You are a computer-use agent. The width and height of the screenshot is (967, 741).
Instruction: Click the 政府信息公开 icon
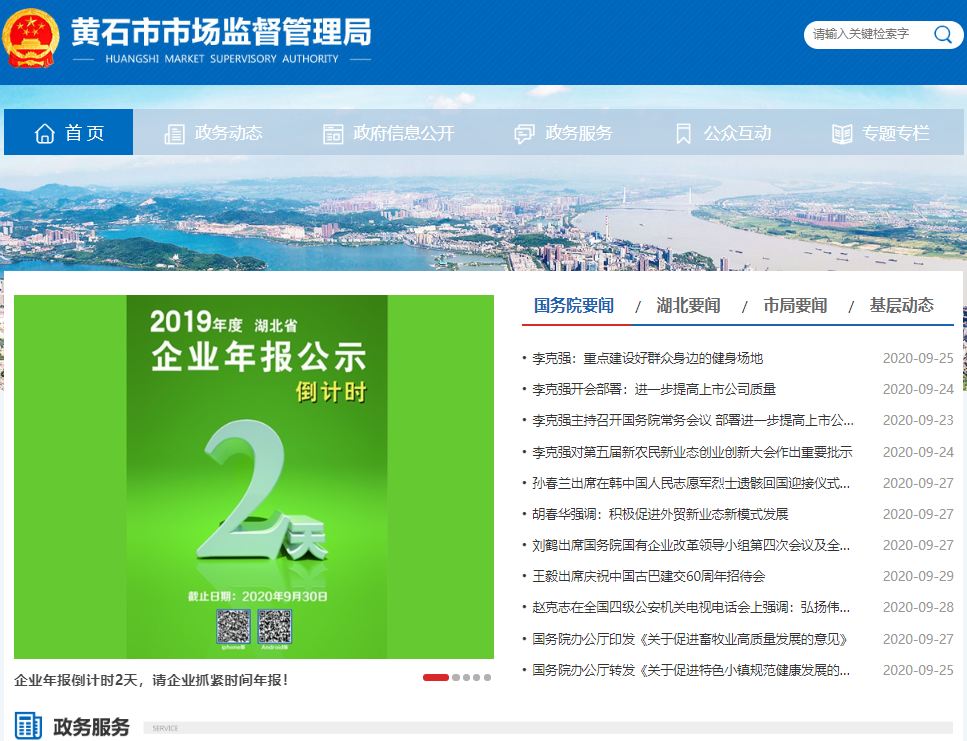[x=333, y=134]
